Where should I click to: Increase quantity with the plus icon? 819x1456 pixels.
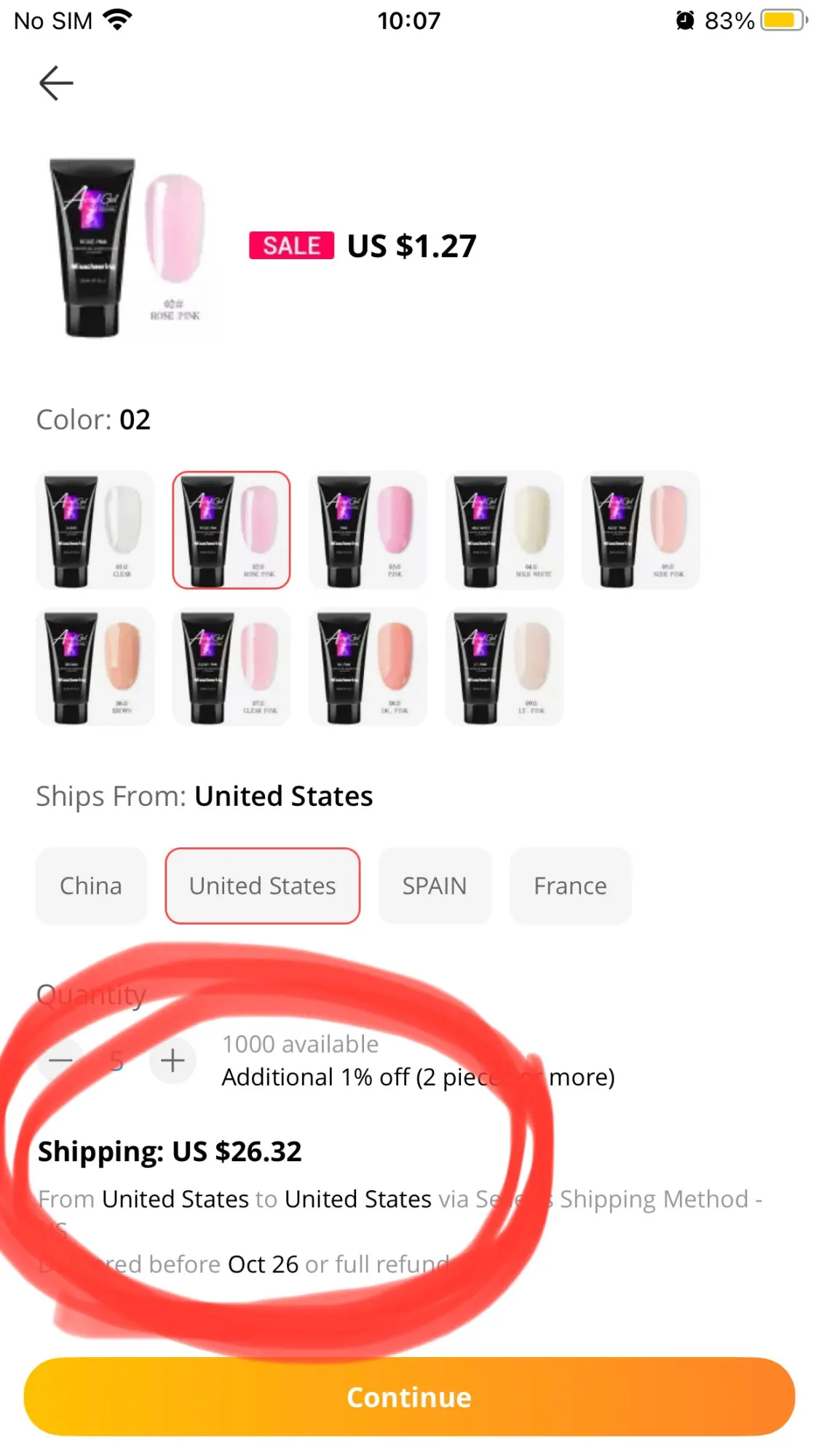click(173, 1061)
